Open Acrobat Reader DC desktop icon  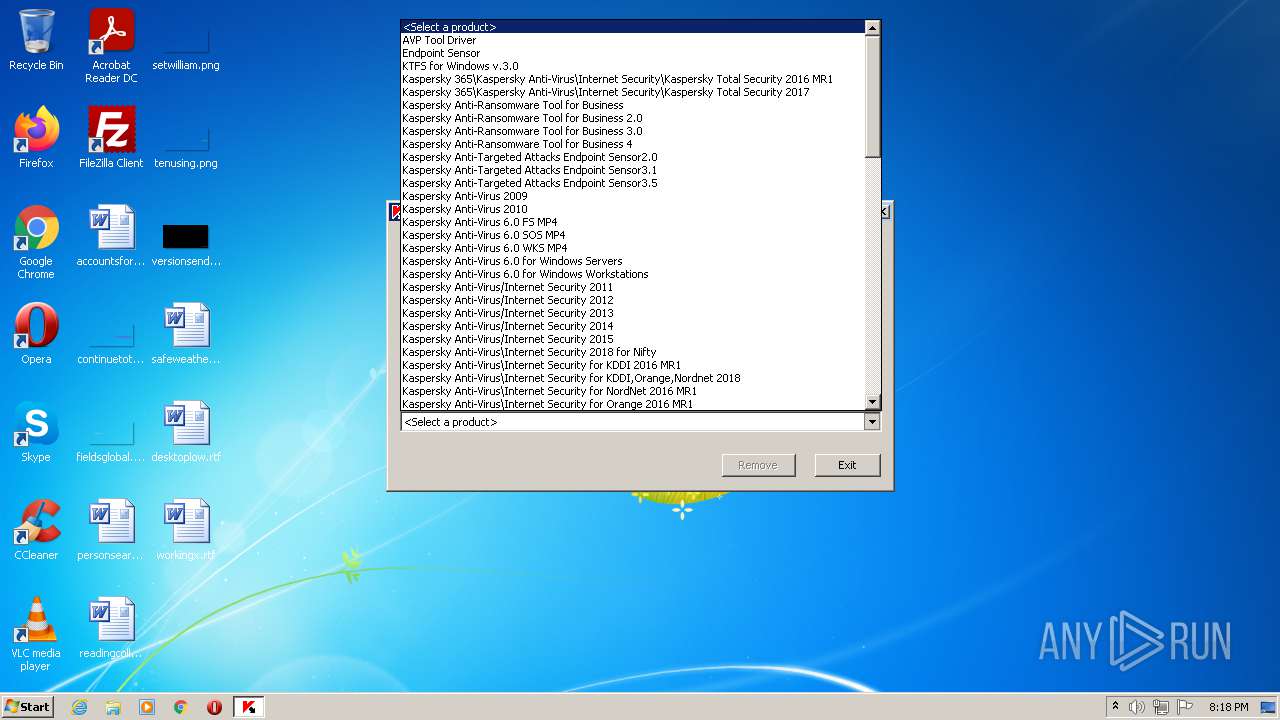[111, 46]
